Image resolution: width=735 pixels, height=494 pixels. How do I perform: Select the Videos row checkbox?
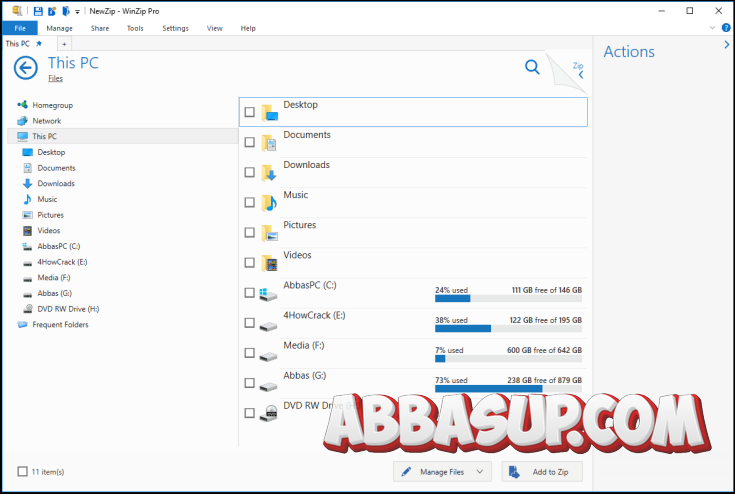(249, 262)
